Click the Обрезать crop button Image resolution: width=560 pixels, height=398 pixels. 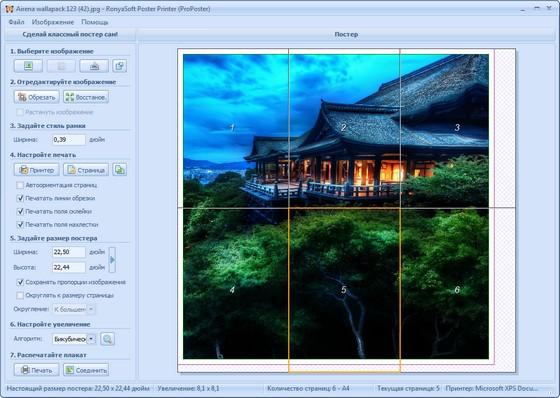pyautogui.click(x=36, y=97)
